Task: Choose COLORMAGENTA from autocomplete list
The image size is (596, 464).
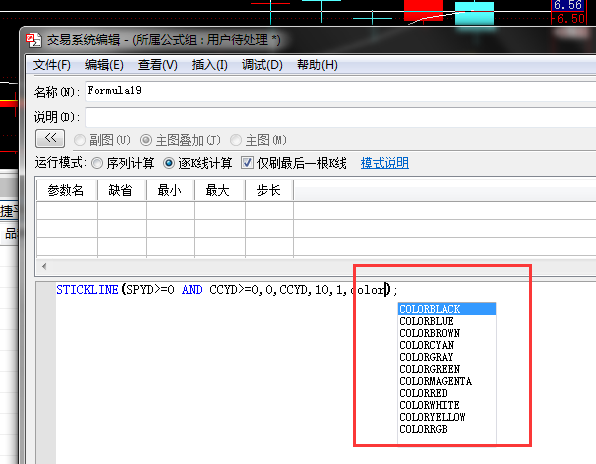Action: [x=447, y=381]
